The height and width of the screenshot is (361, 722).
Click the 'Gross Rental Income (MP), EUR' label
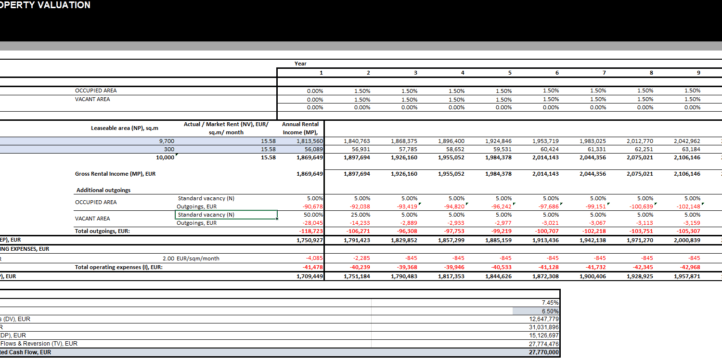click(115, 174)
